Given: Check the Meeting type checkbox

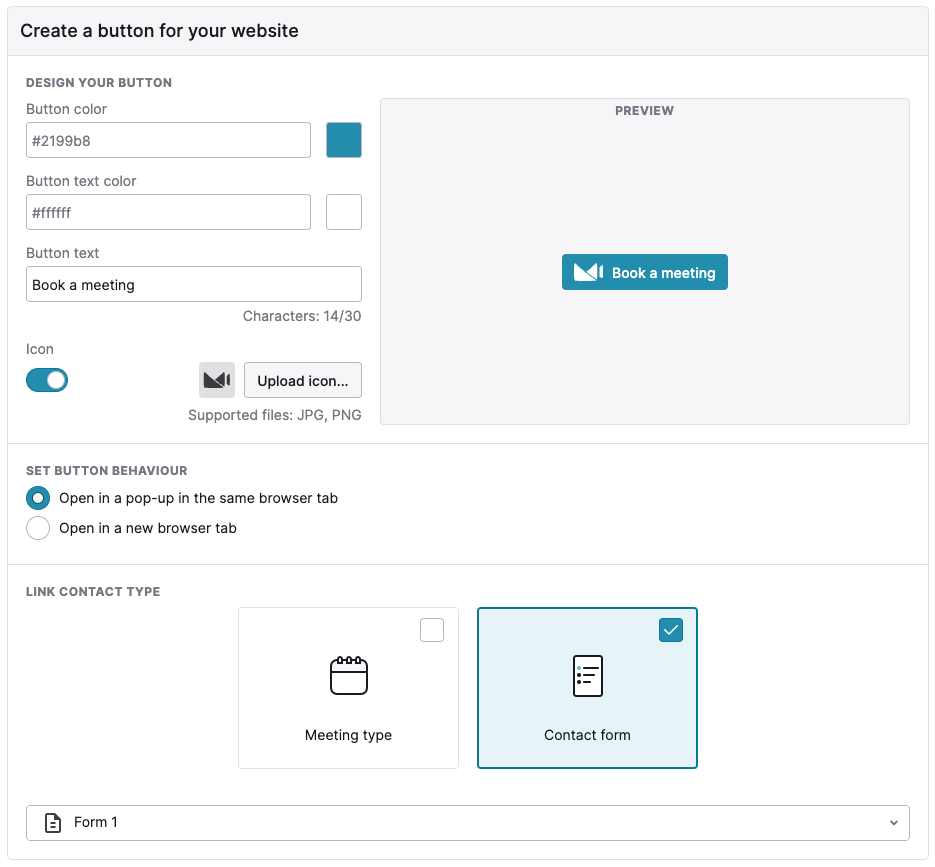Looking at the screenshot, I should pyautogui.click(x=432, y=630).
